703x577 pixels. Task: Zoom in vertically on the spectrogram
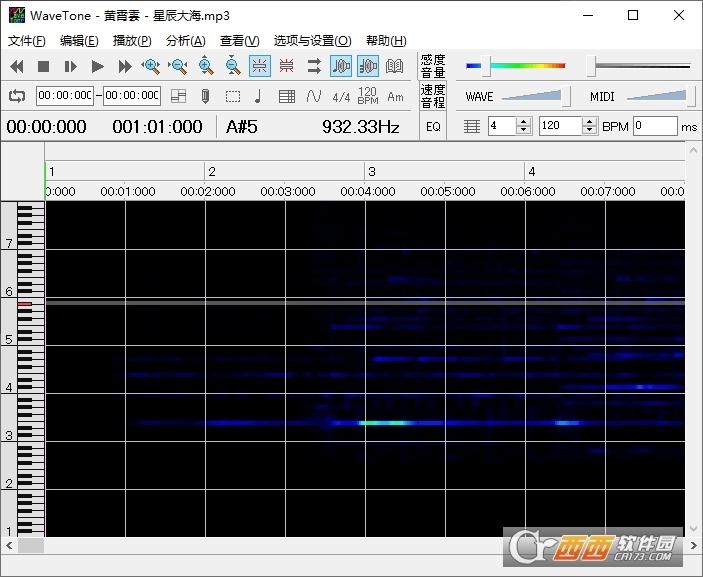pyautogui.click(x=206, y=66)
